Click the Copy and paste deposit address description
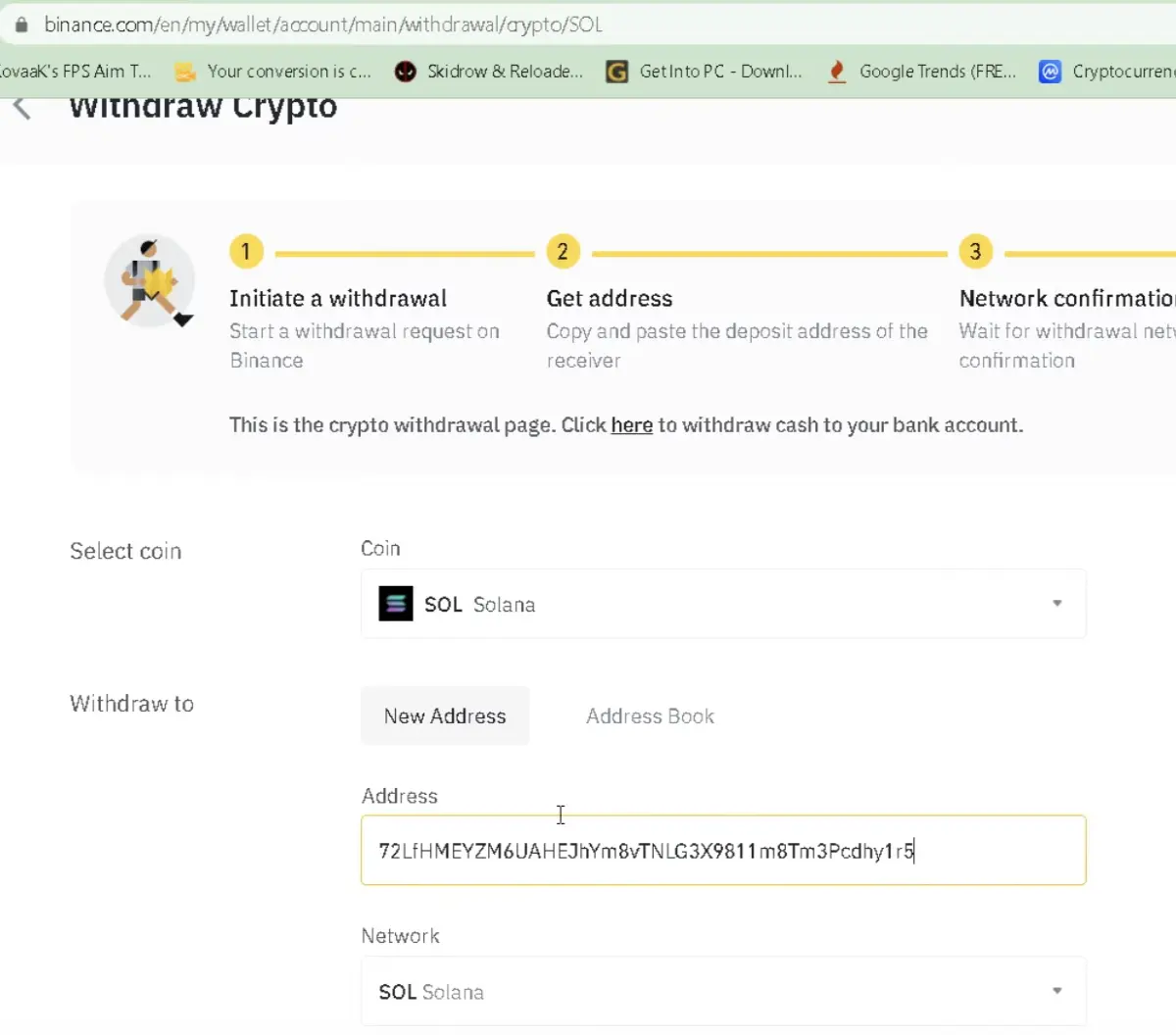The width and height of the screenshot is (1176, 1035). tap(737, 346)
